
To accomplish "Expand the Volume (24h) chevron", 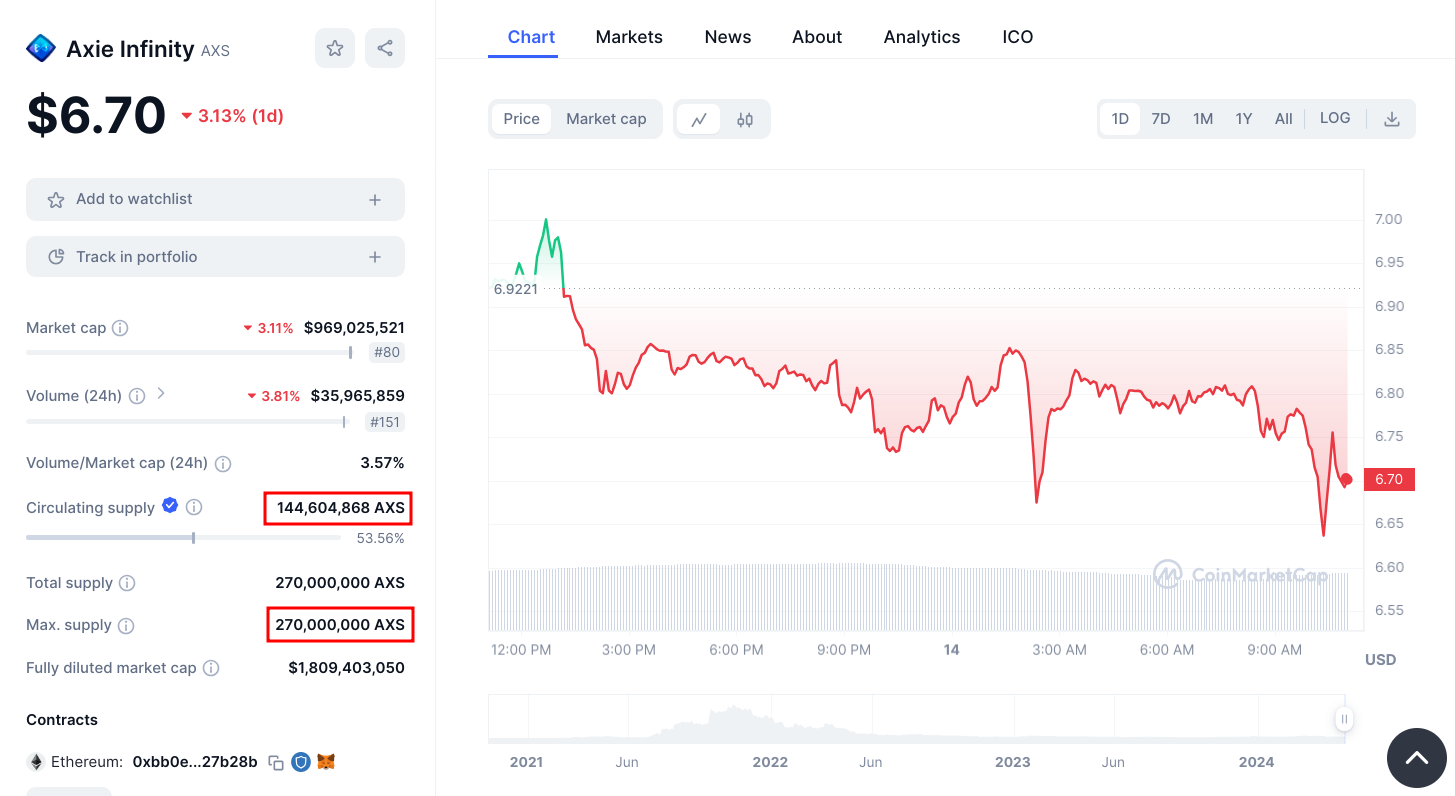I will click(161, 394).
